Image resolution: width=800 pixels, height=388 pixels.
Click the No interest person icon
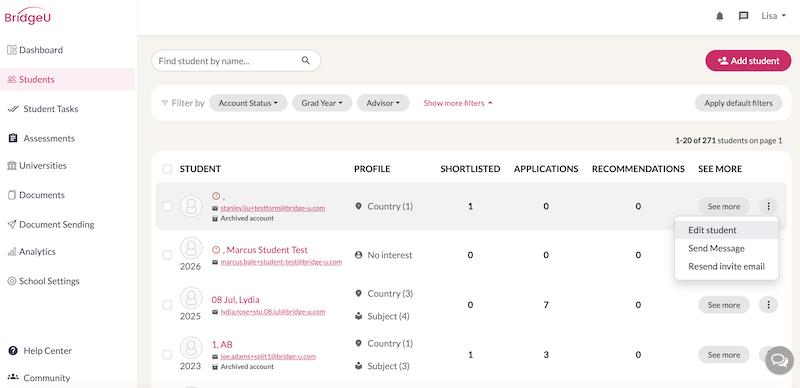pyautogui.click(x=358, y=255)
